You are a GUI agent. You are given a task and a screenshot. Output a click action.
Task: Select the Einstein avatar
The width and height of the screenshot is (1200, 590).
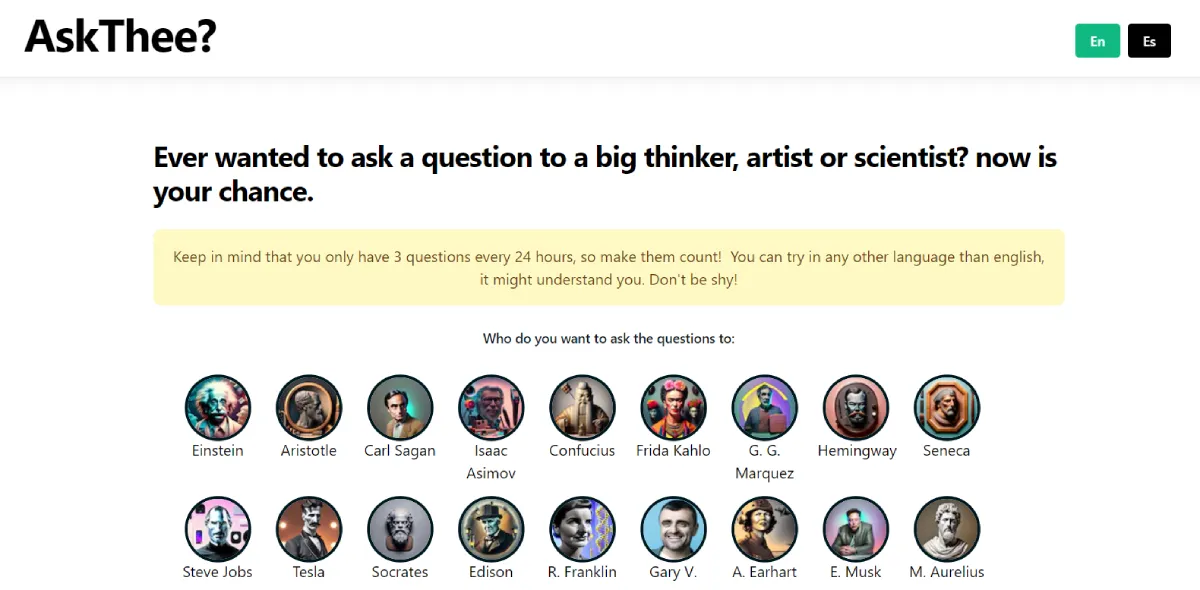(218, 408)
